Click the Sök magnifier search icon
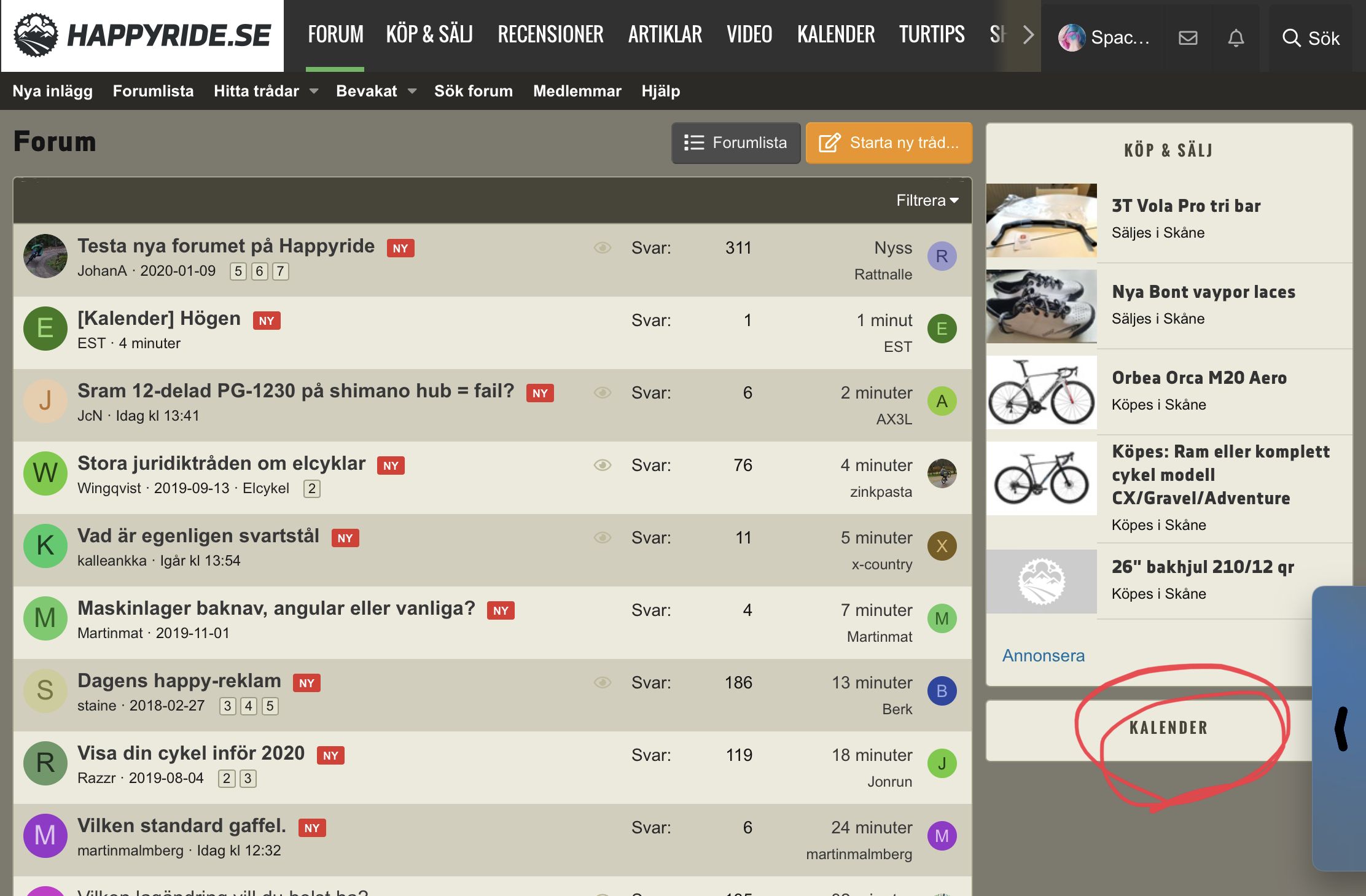The height and width of the screenshot is (896, 1366). point(1291,38)
